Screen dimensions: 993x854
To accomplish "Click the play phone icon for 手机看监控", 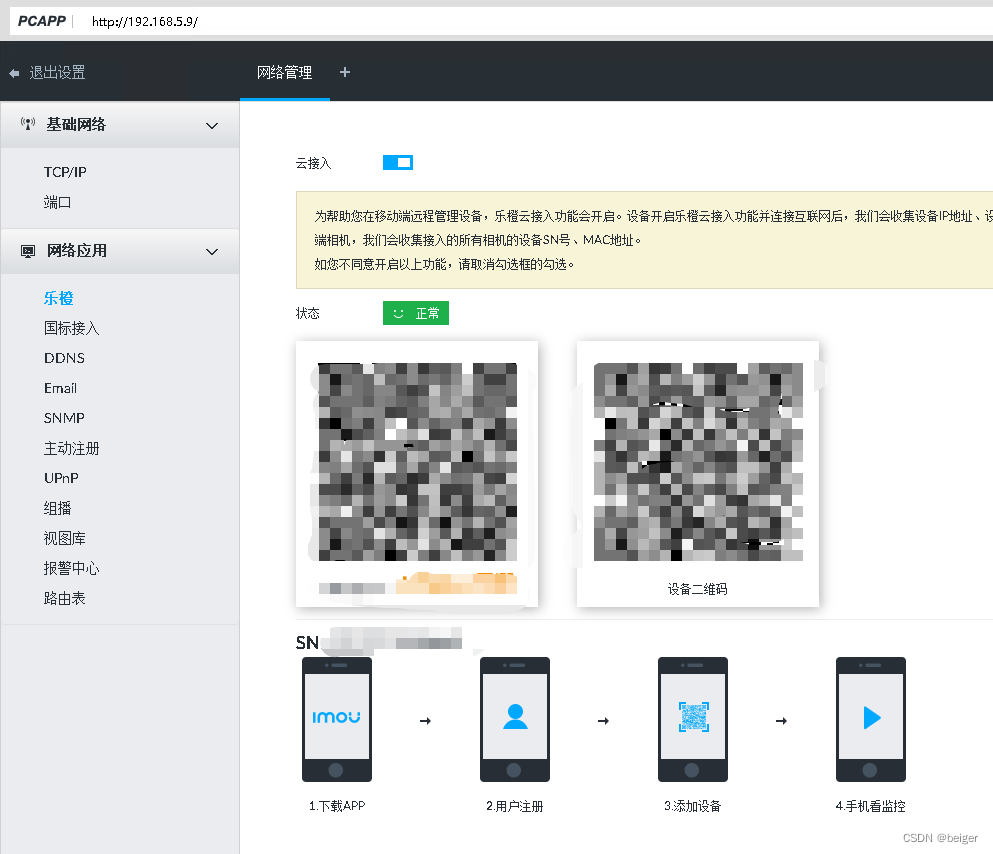I will click(871, 719).
